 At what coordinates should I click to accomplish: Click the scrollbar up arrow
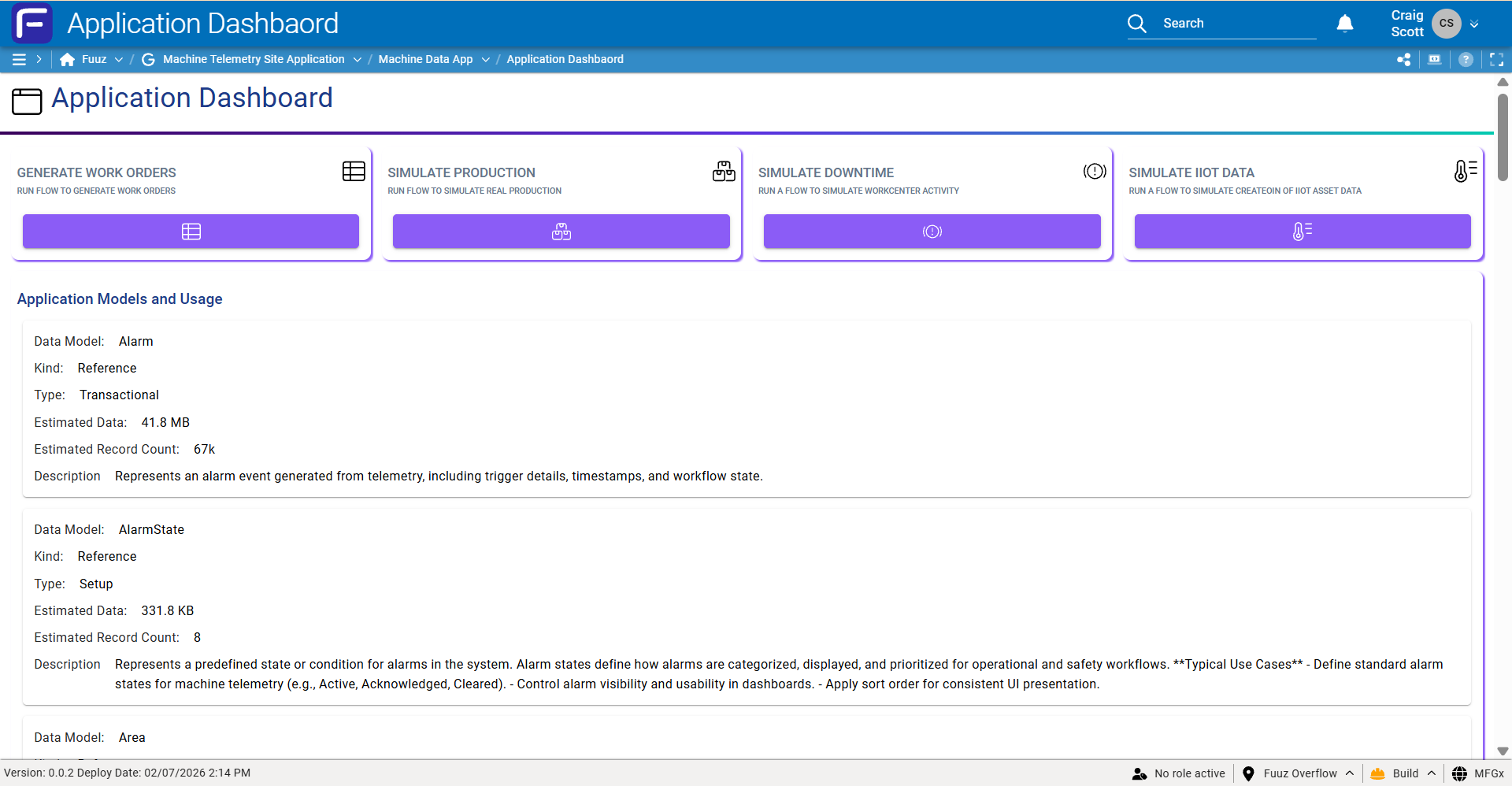1503,82
